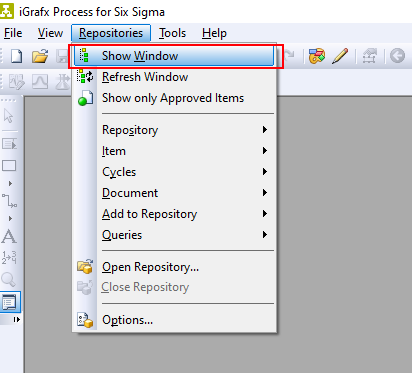Image resolution: width=412 pixels, height=373 pixels.
Task: Expand the Cycles submenu arrow
Action: pyautogui.click(x=265, y=172)
